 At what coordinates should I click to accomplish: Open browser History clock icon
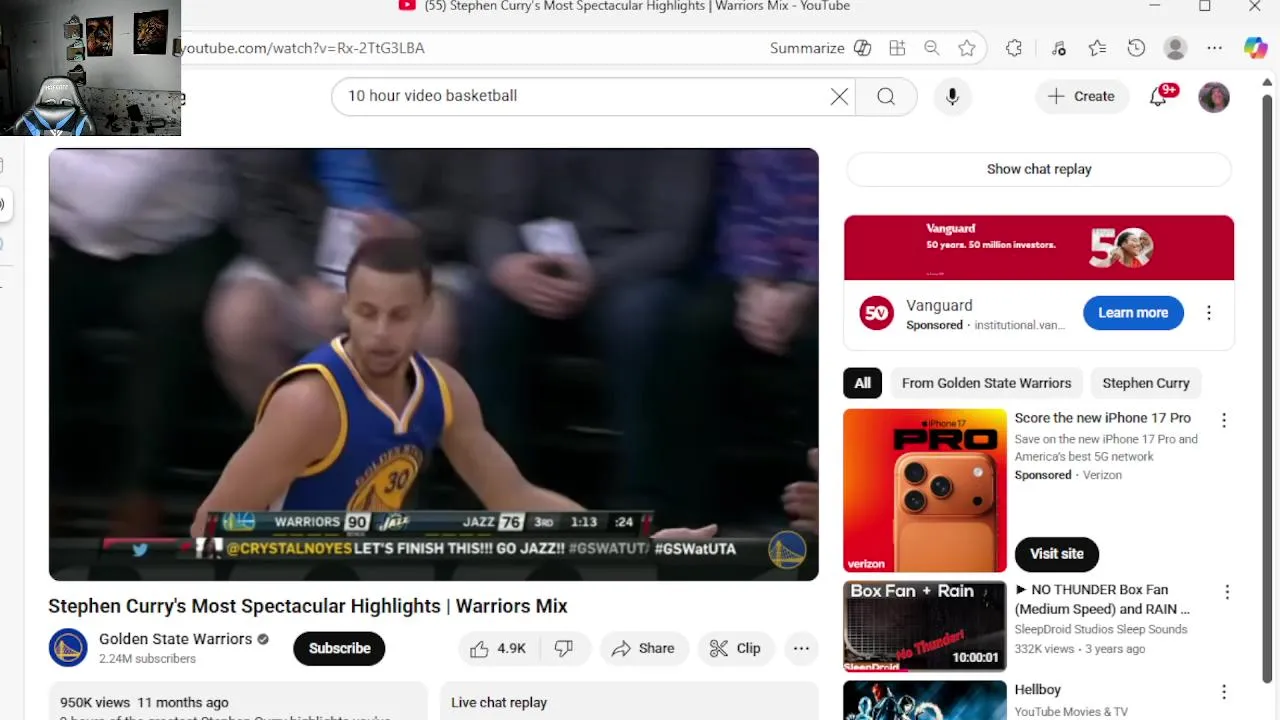pyautogui.click(x=1136, y=48)
